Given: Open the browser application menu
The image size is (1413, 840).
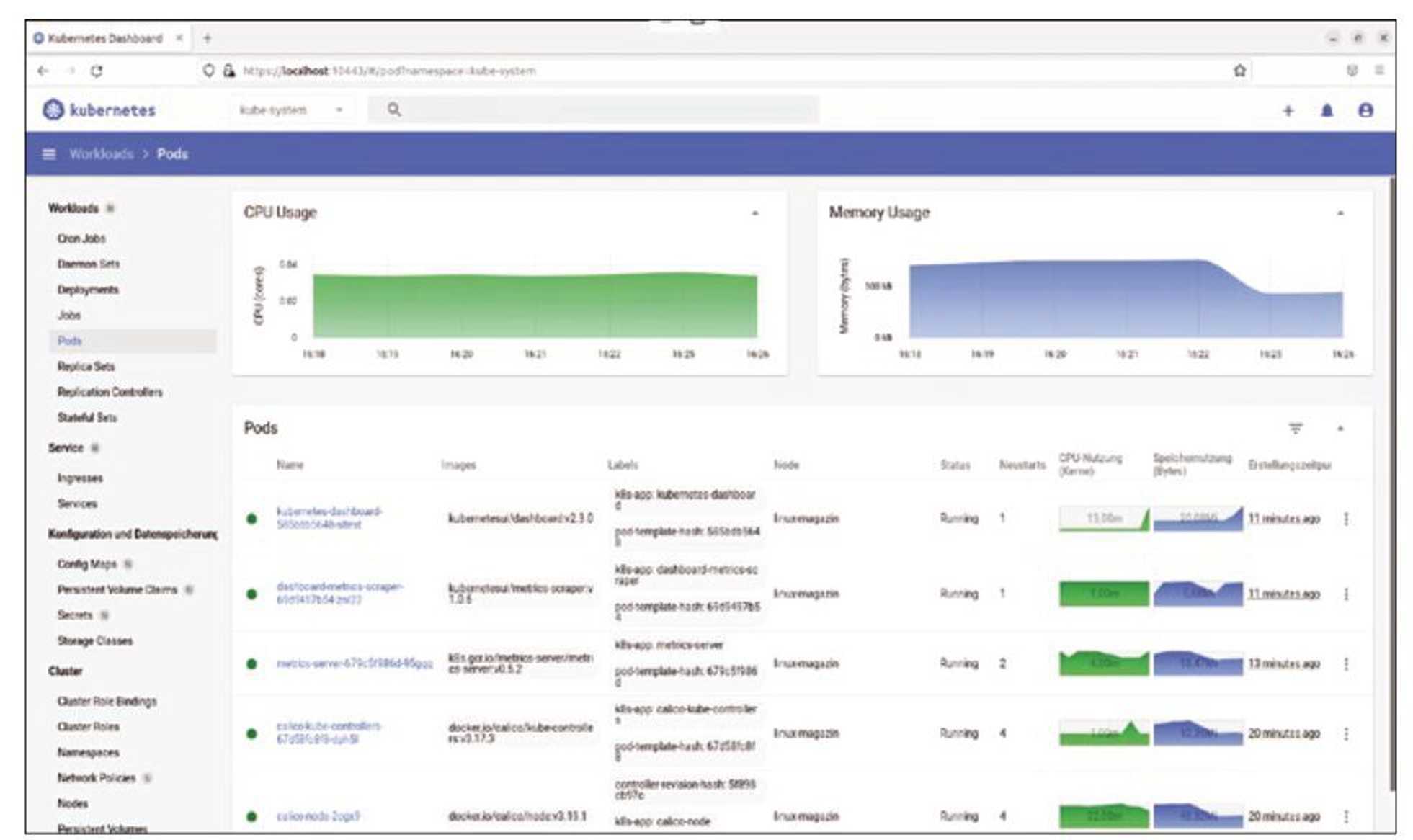Looking at the screenshot, I should [x=1379, y=70].
